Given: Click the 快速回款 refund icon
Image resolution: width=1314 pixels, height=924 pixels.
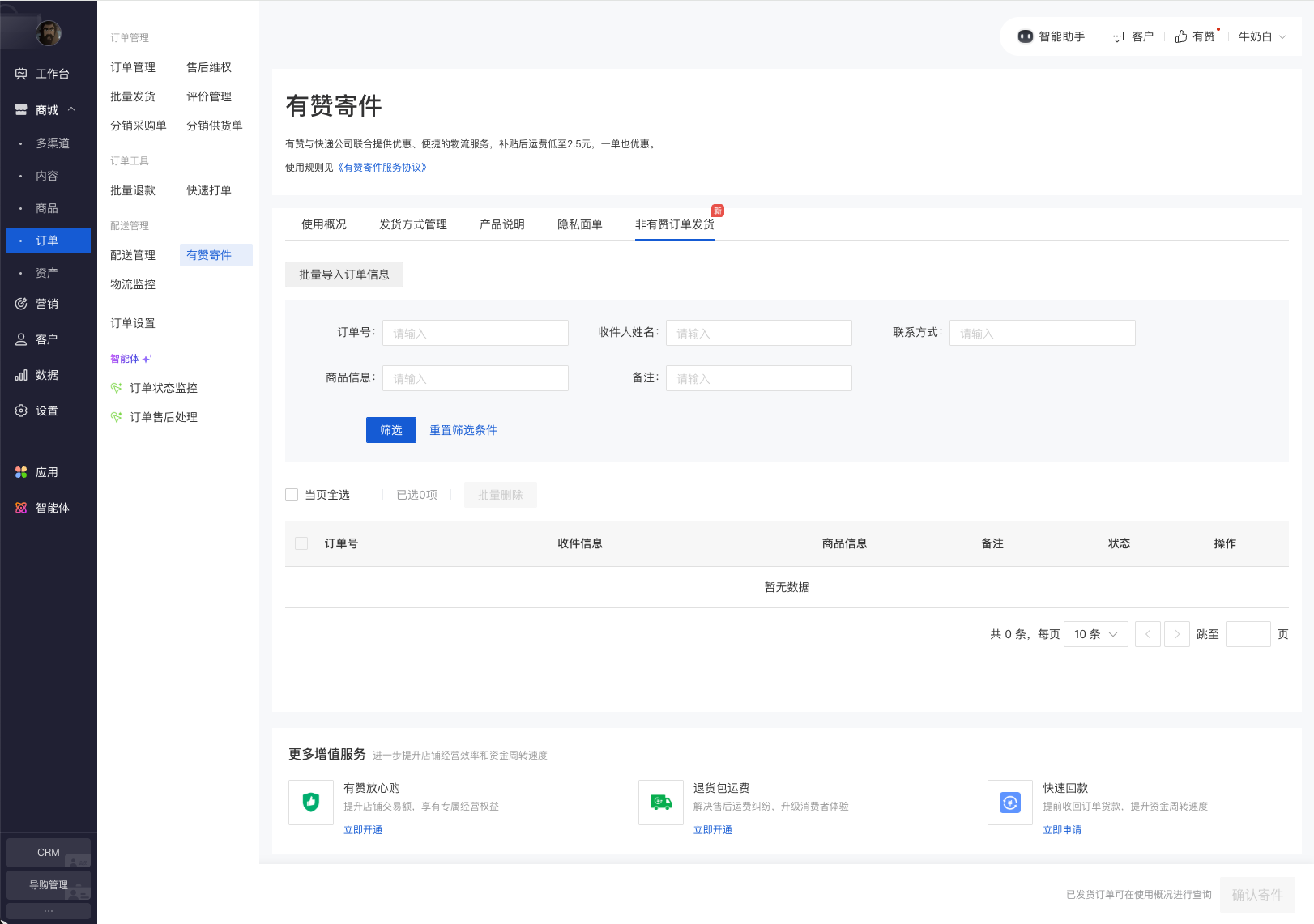Looking at the screenshot, I should tap(1010, 803).
